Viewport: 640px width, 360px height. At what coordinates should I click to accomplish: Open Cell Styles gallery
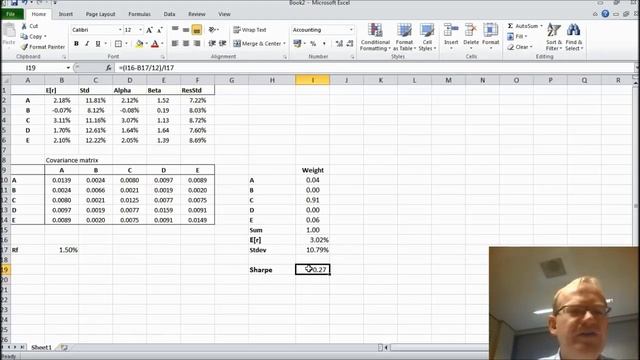pos(427,37)
